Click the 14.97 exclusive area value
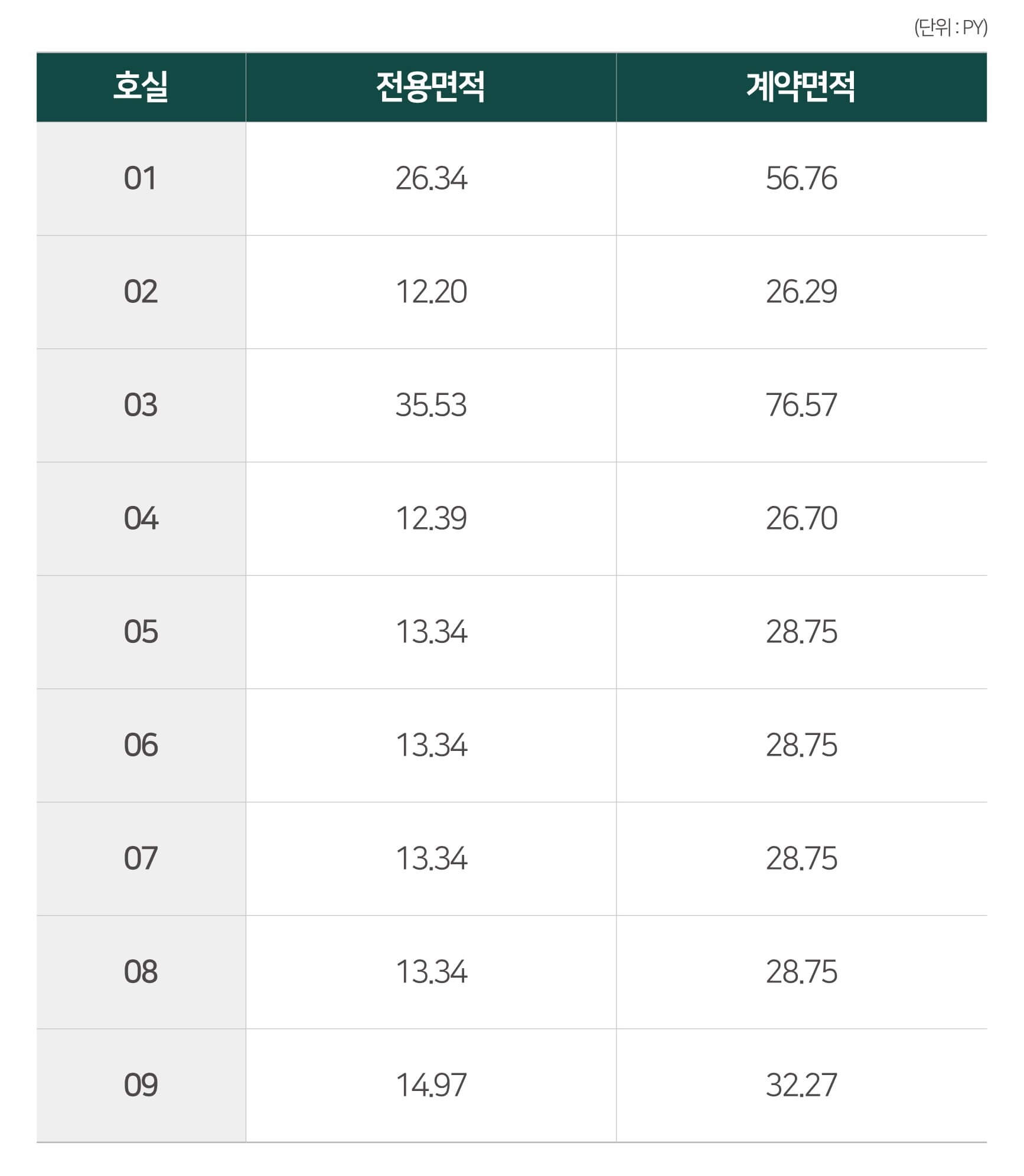This screenshot has height=1176, width=1024. [431, 1085]
